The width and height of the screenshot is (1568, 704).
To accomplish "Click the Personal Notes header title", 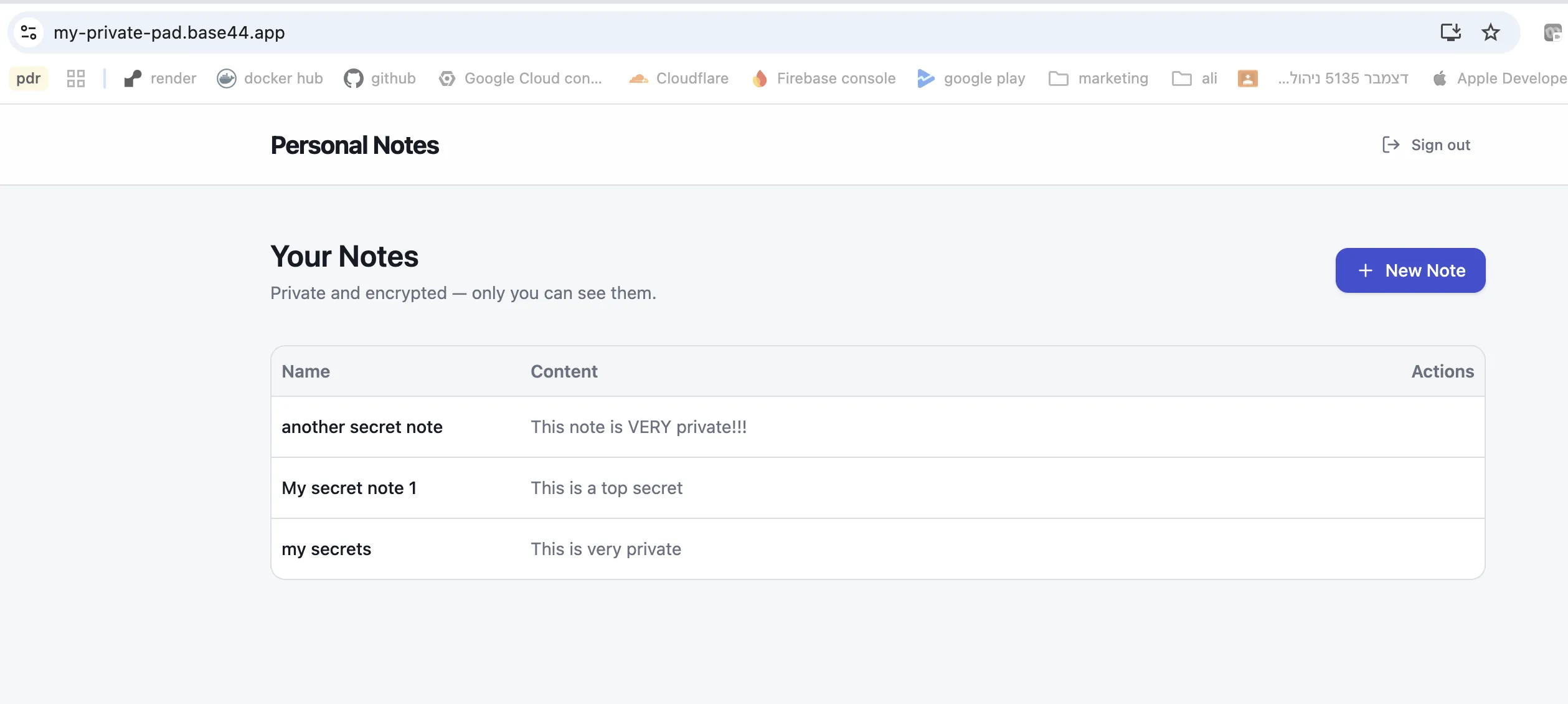I will pos(354,145).
